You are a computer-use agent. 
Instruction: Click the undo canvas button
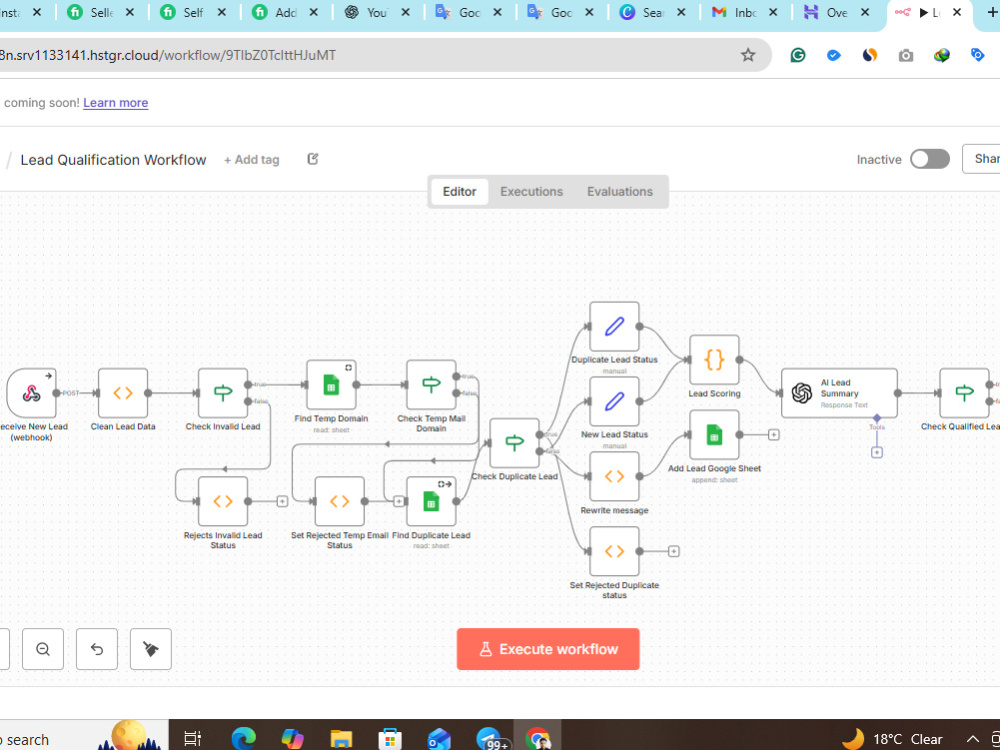click(x=97, y=649)
